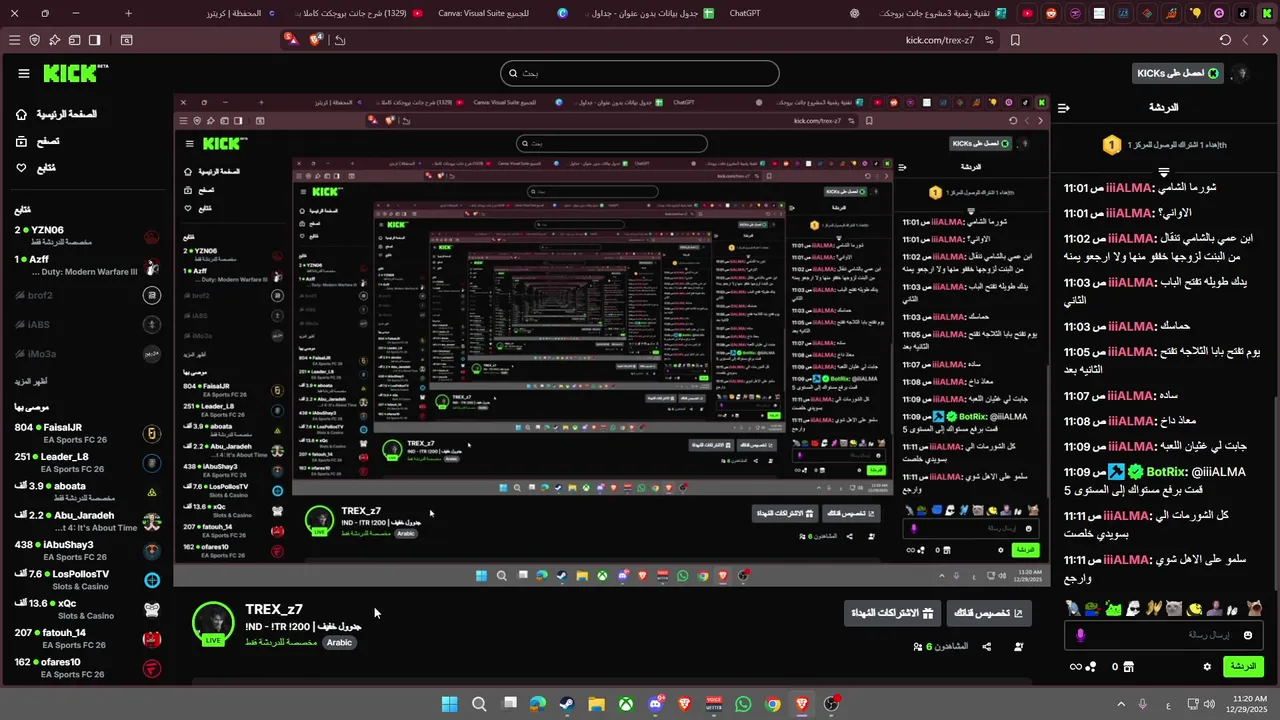Open the user profile avatar menu
This screenshot has height=720, width=1280.
[1242, 73]
